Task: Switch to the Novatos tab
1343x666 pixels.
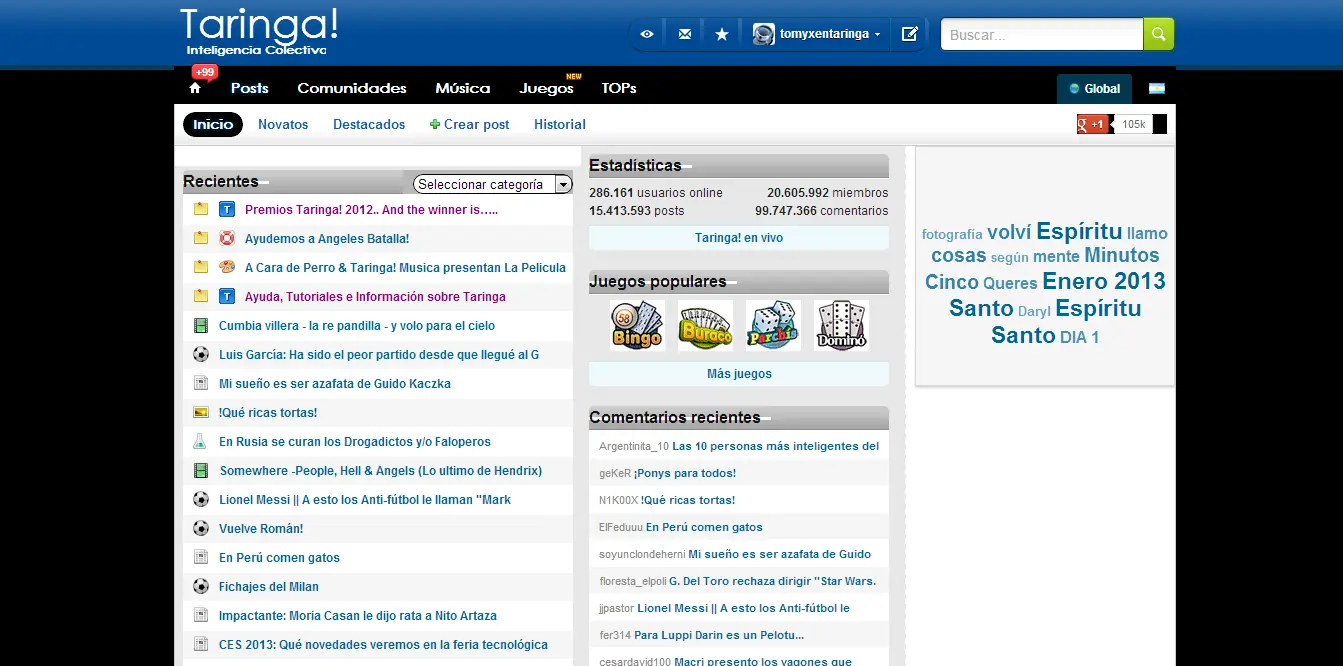Action: coord(283,125)
